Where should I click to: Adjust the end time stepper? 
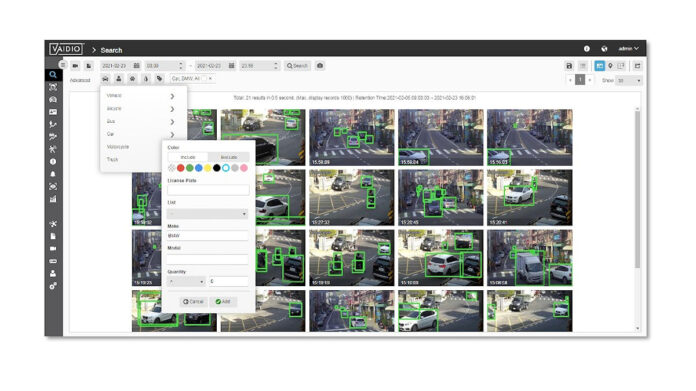pos(276,66)
